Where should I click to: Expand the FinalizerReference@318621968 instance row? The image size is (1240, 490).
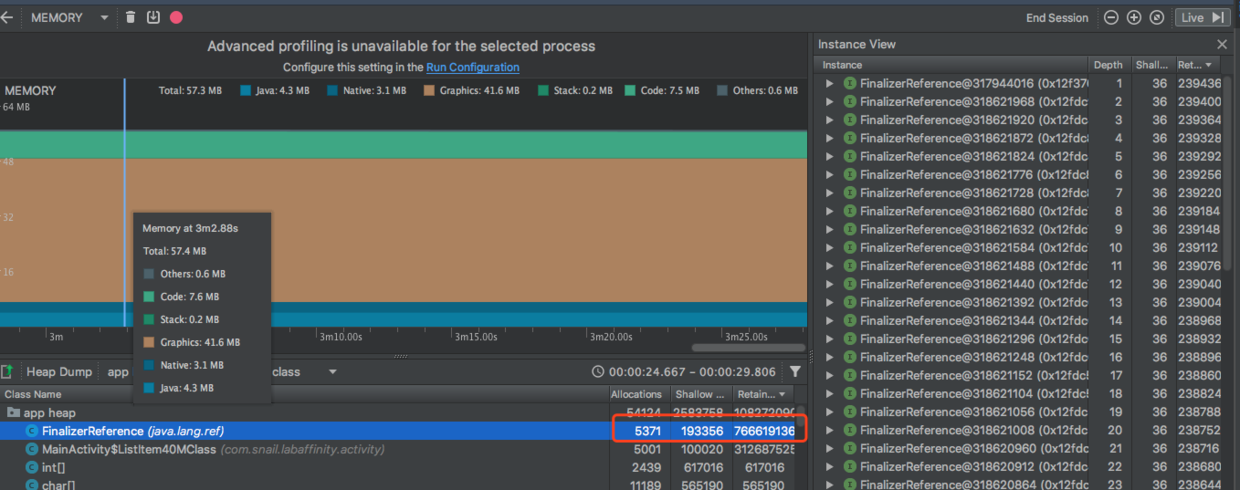[829, 102]
